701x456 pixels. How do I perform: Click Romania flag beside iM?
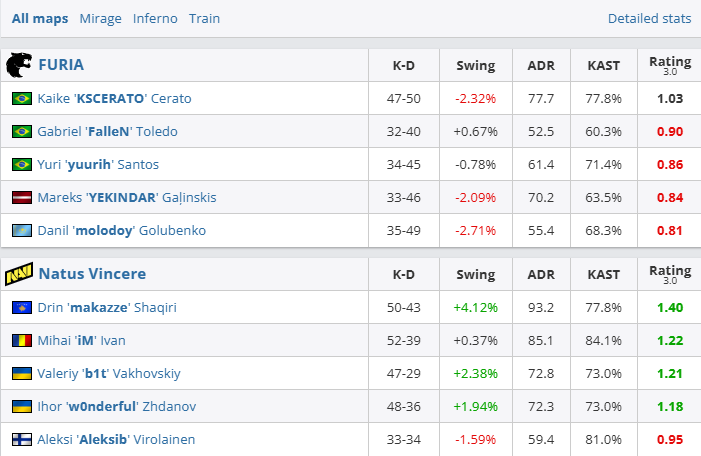[21, 340]
